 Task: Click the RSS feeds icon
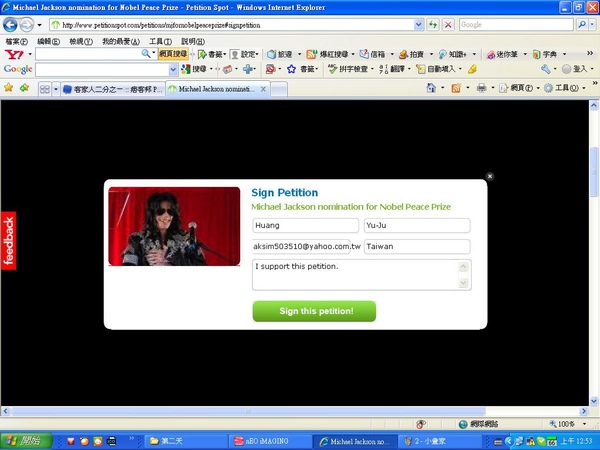456,88
